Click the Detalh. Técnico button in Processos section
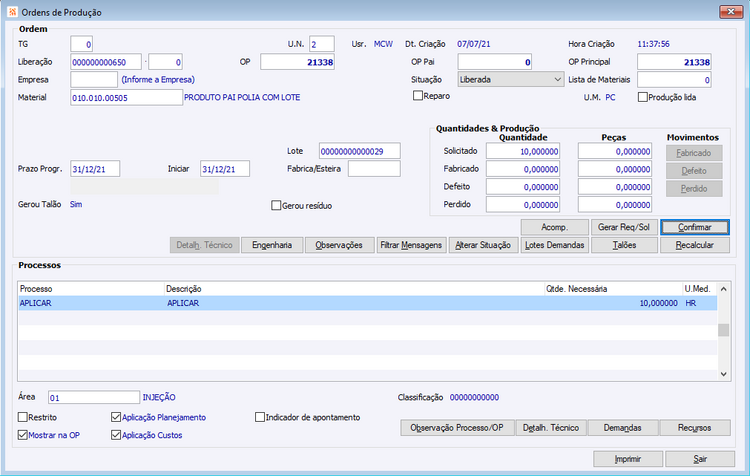 coord(551,428)
